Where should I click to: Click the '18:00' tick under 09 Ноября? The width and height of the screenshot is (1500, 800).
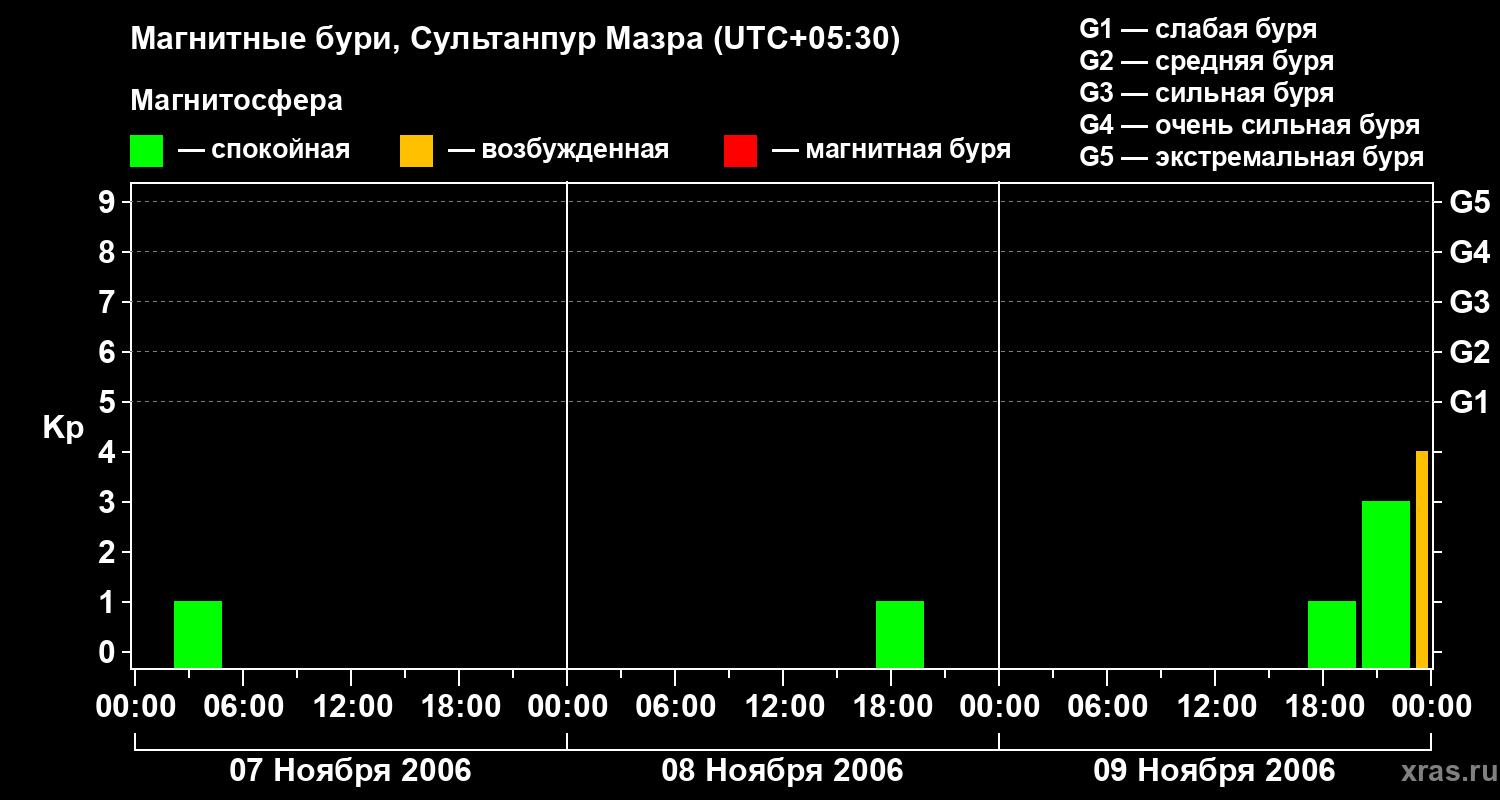pos(1323,707)
